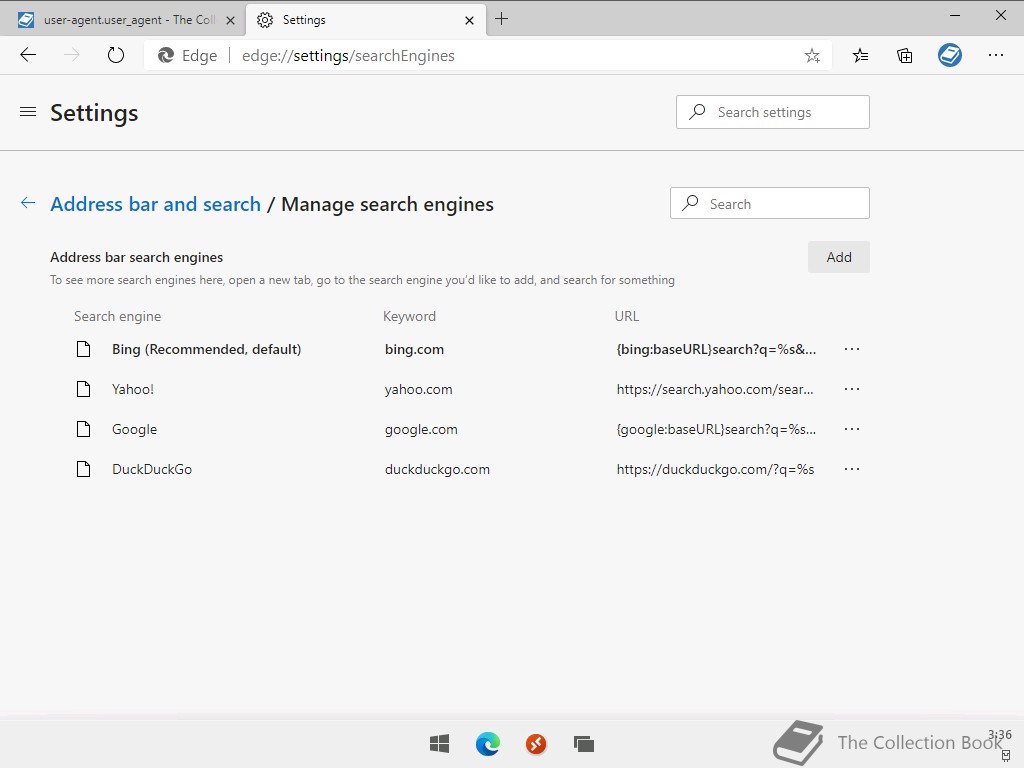Image resolution: width=1024 pixels, height=768 pixels.
Task: Click the URL column header
Action: (626, 316)
